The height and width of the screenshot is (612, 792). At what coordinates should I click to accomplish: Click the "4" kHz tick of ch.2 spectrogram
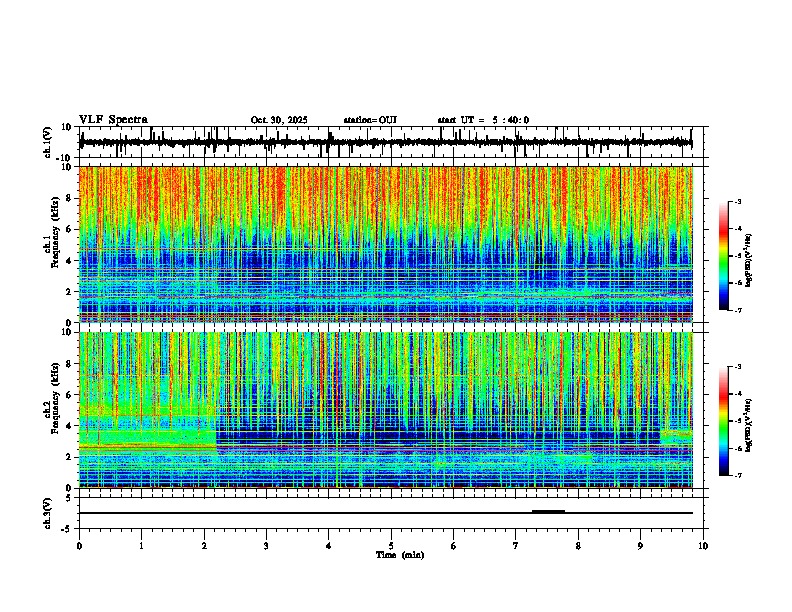coord(69,426)
